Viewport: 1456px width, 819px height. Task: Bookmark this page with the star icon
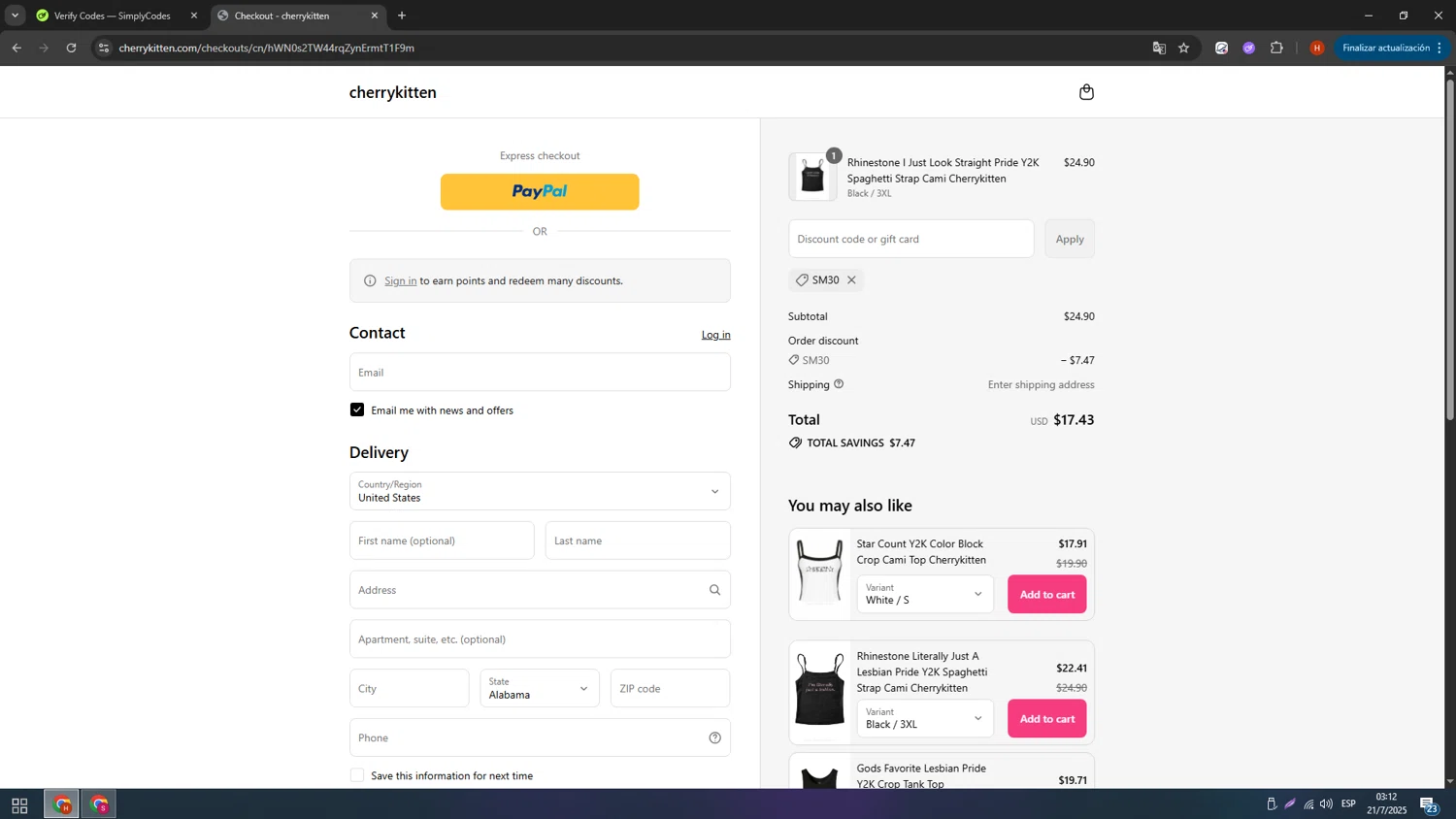1184,48
